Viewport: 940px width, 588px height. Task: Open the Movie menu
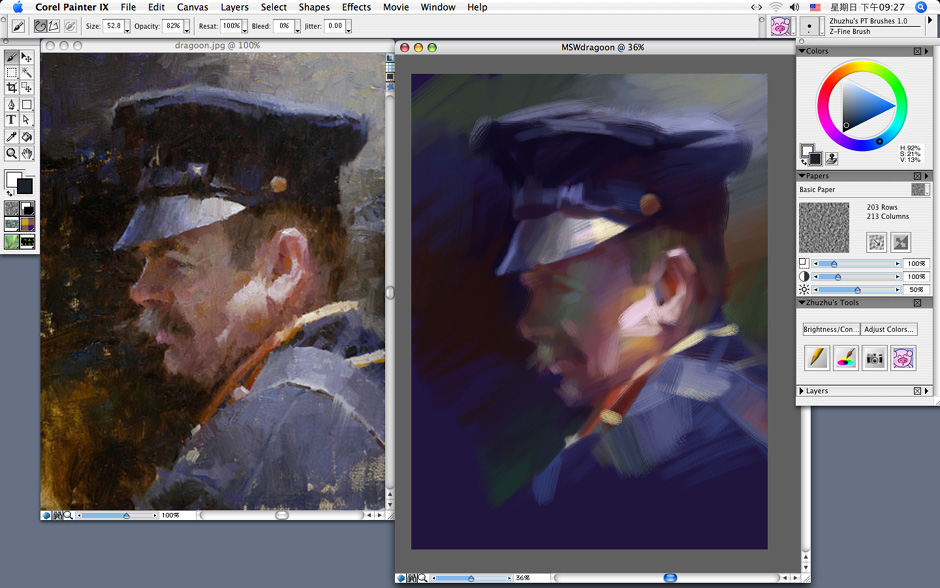tap(396, 7)
